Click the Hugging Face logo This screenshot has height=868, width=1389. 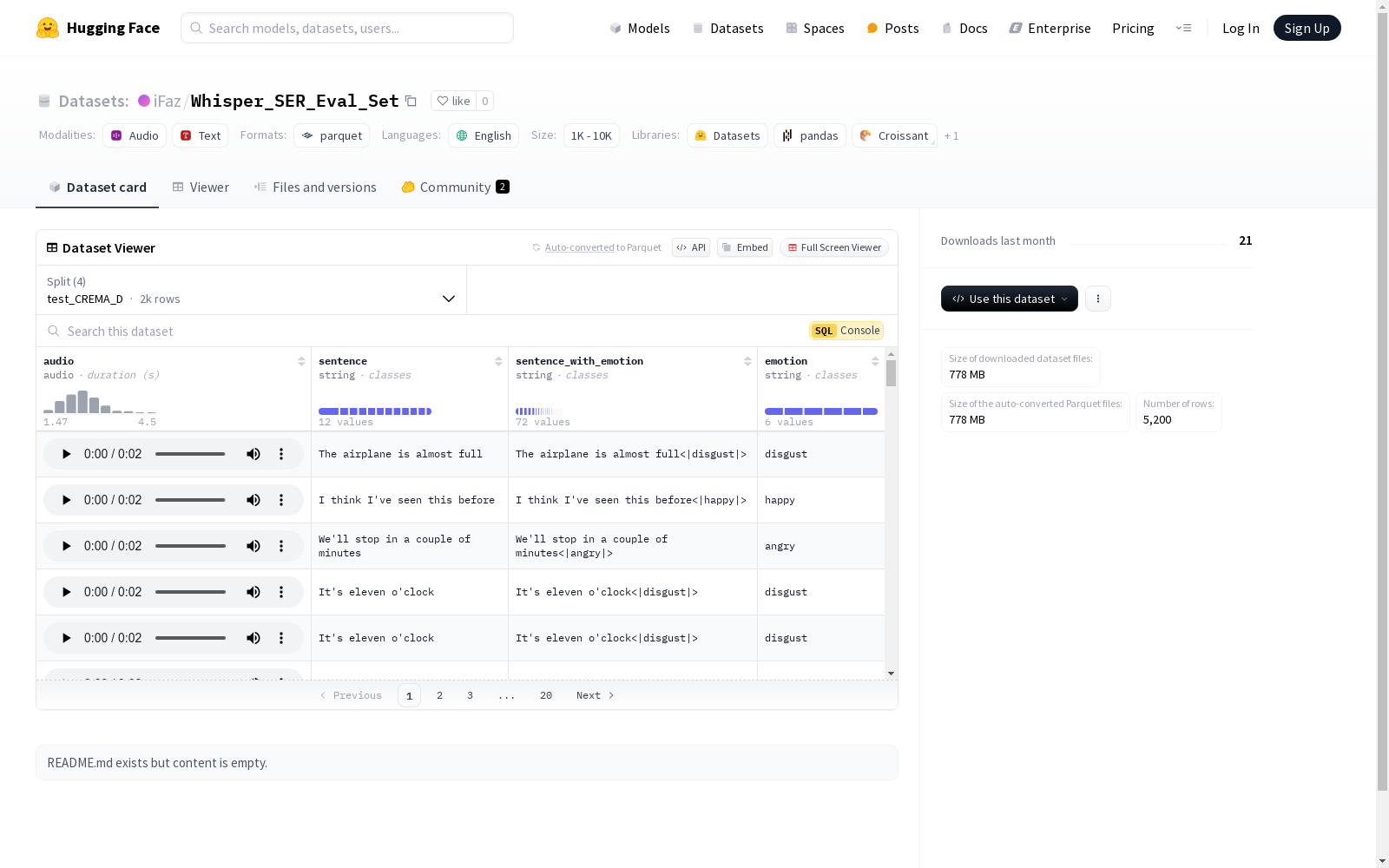(x=98, y=28)
